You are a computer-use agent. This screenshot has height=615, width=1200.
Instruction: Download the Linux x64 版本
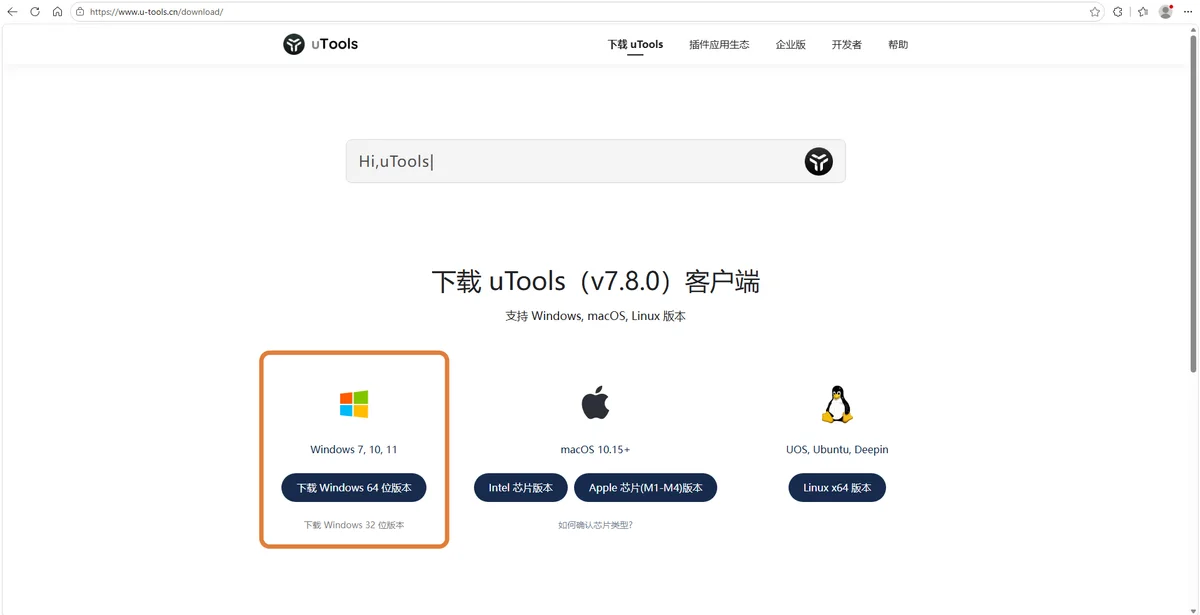(x=837, y=488)
